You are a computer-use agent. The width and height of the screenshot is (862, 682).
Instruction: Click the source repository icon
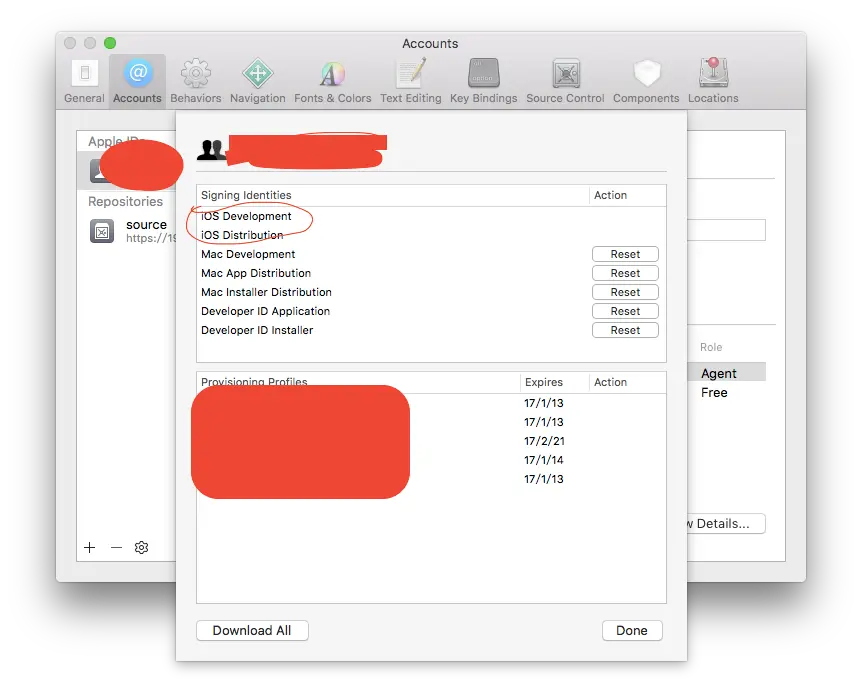(102, 231)
